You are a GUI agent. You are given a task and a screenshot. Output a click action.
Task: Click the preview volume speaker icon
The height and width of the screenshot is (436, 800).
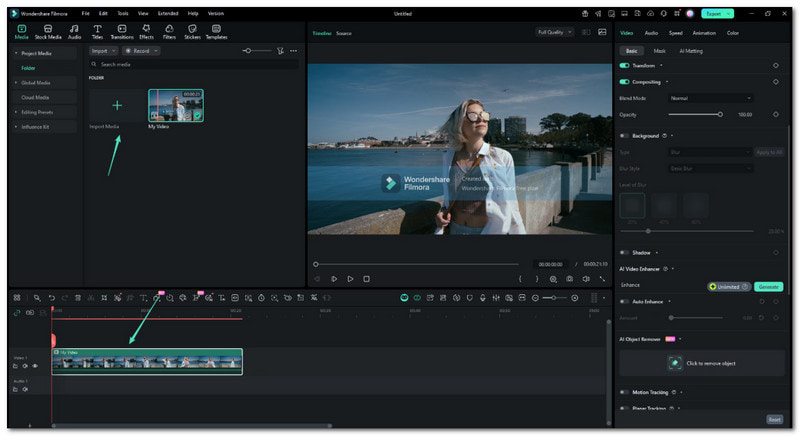586,279
